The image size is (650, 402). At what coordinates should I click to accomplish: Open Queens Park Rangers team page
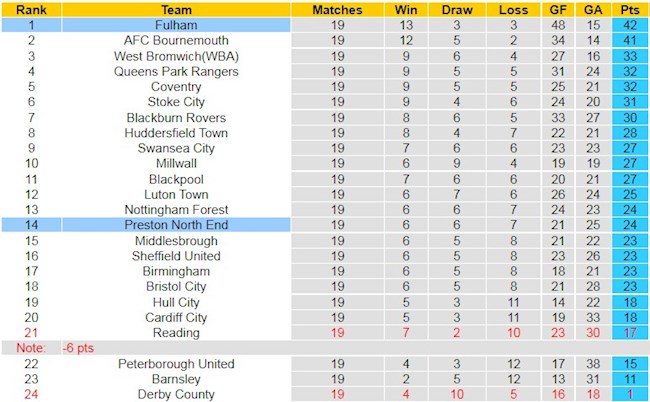tap(176, 71)
